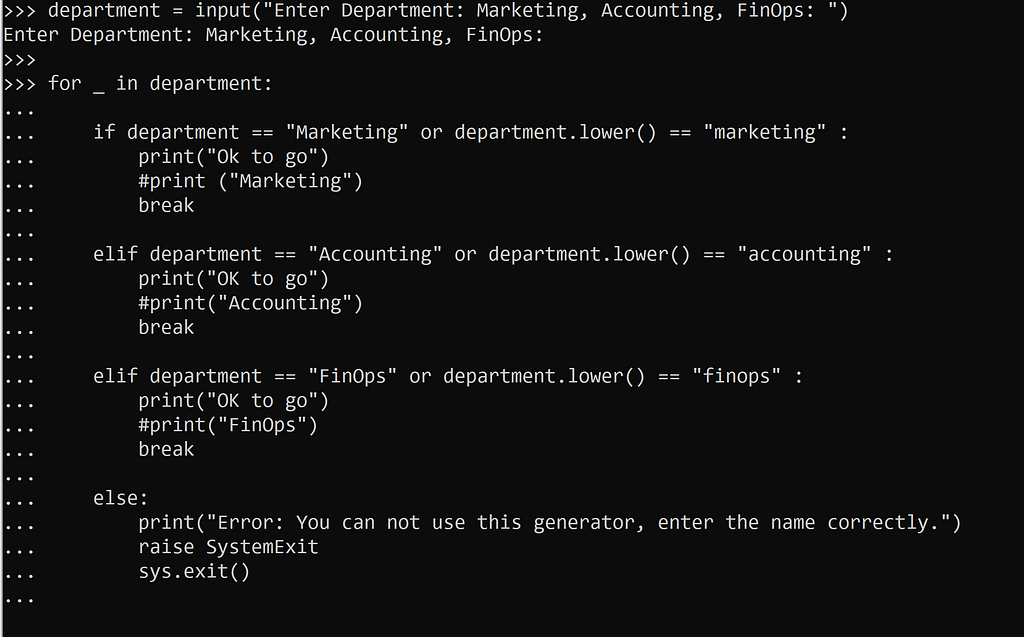Click the "Marketing" string in the if condition
Screen dimensions: 1024x637
[x=347, y=133]
